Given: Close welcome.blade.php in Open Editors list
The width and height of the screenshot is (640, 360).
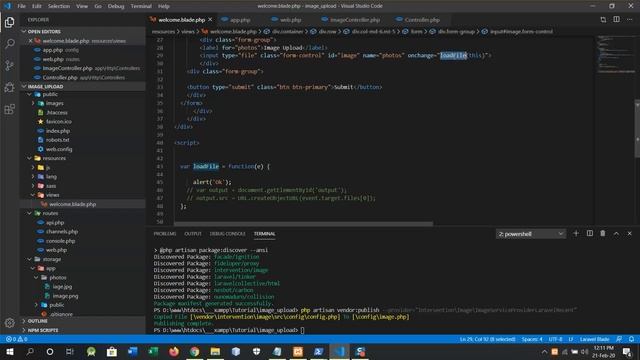Looking at the screenshot, I should (x=31, y=41).
